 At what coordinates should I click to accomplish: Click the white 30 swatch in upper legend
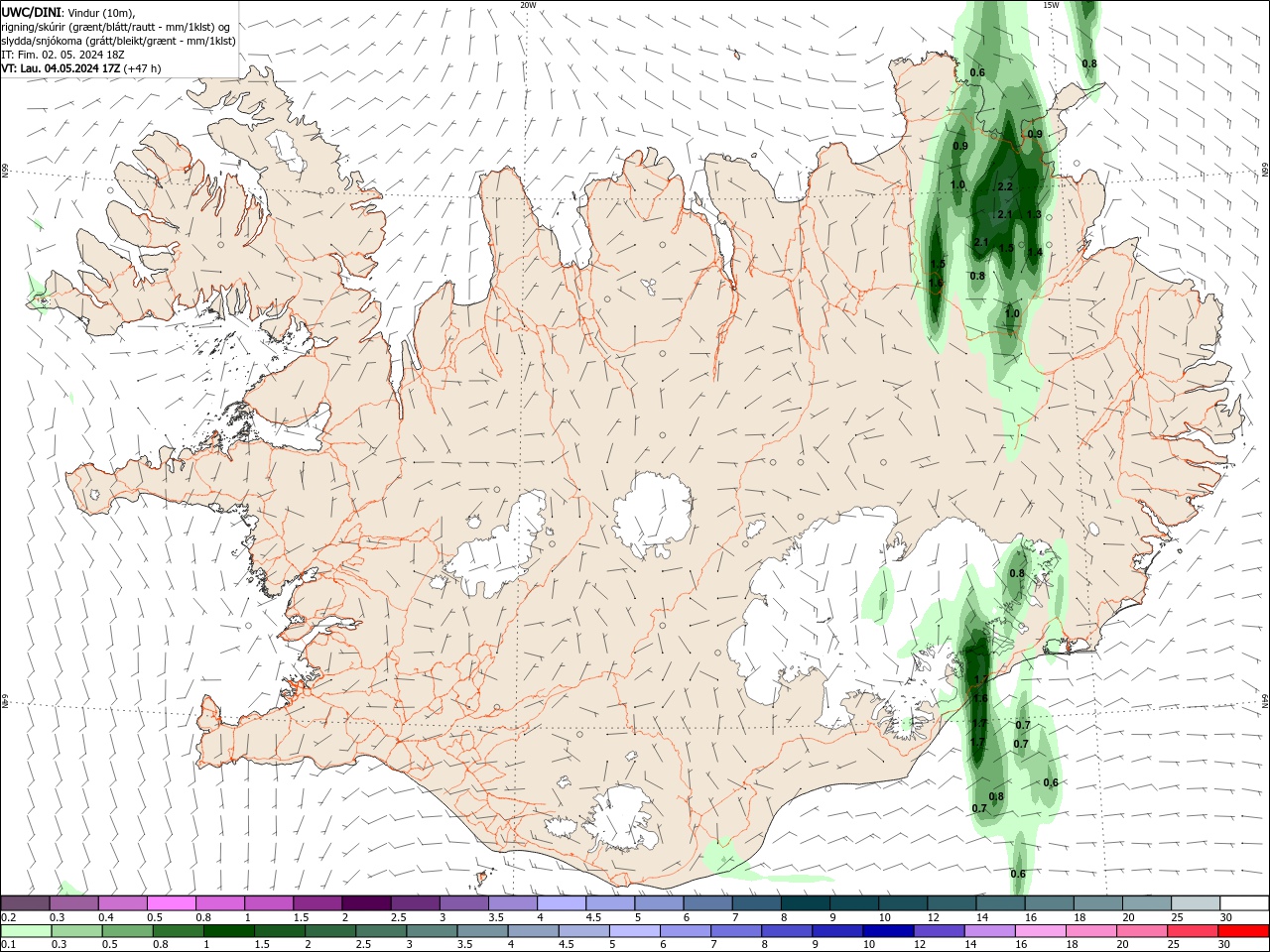(x=1244, y=903)
